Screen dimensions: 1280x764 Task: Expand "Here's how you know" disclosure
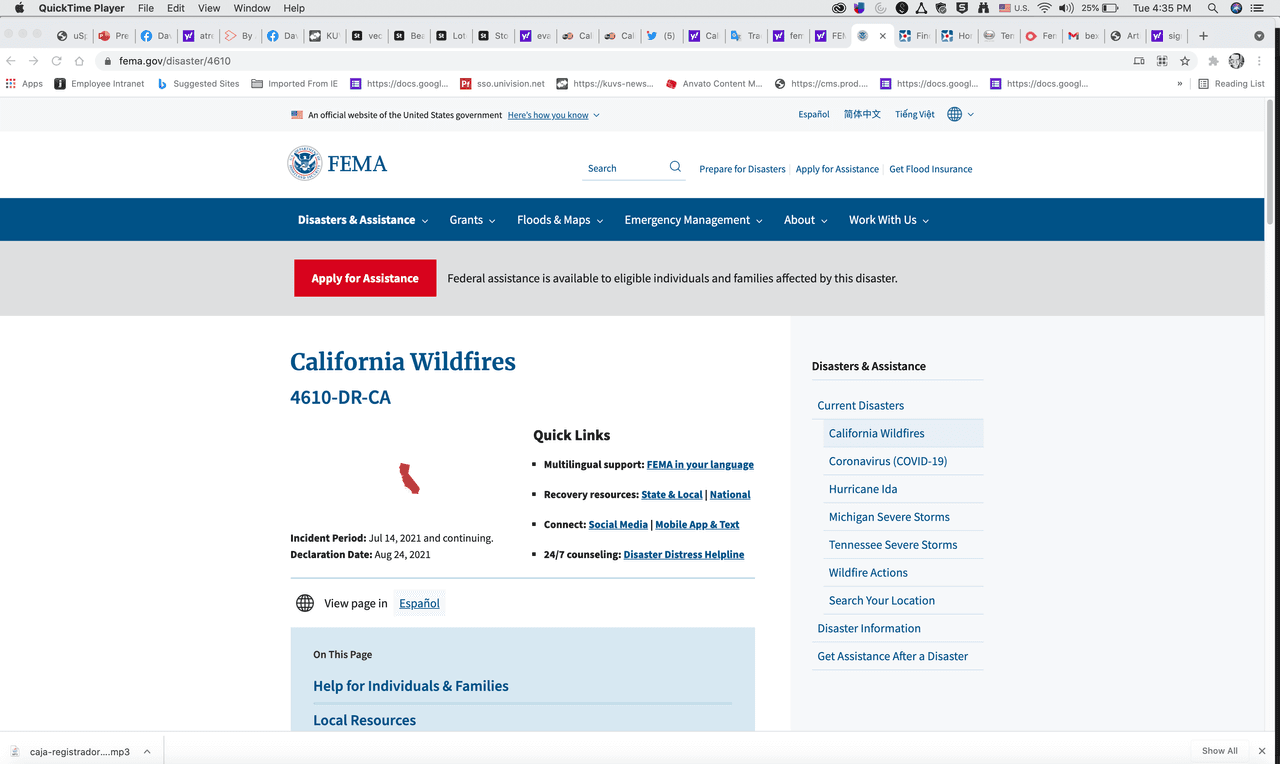(553, 115)
